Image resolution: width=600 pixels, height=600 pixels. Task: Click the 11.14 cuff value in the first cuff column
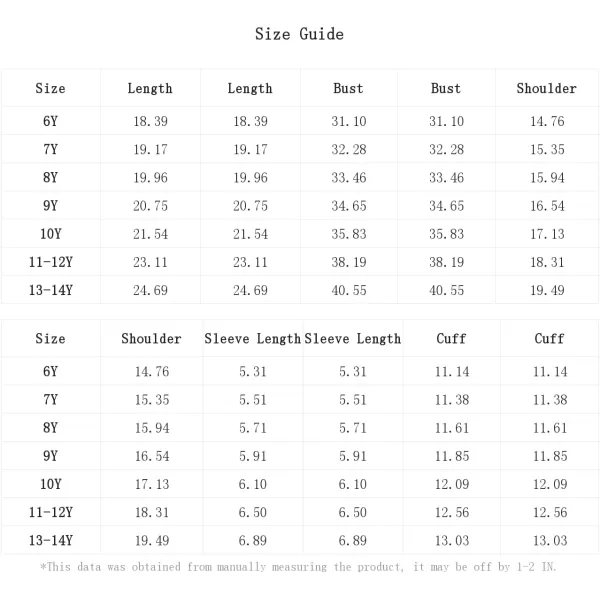(452, 371)
